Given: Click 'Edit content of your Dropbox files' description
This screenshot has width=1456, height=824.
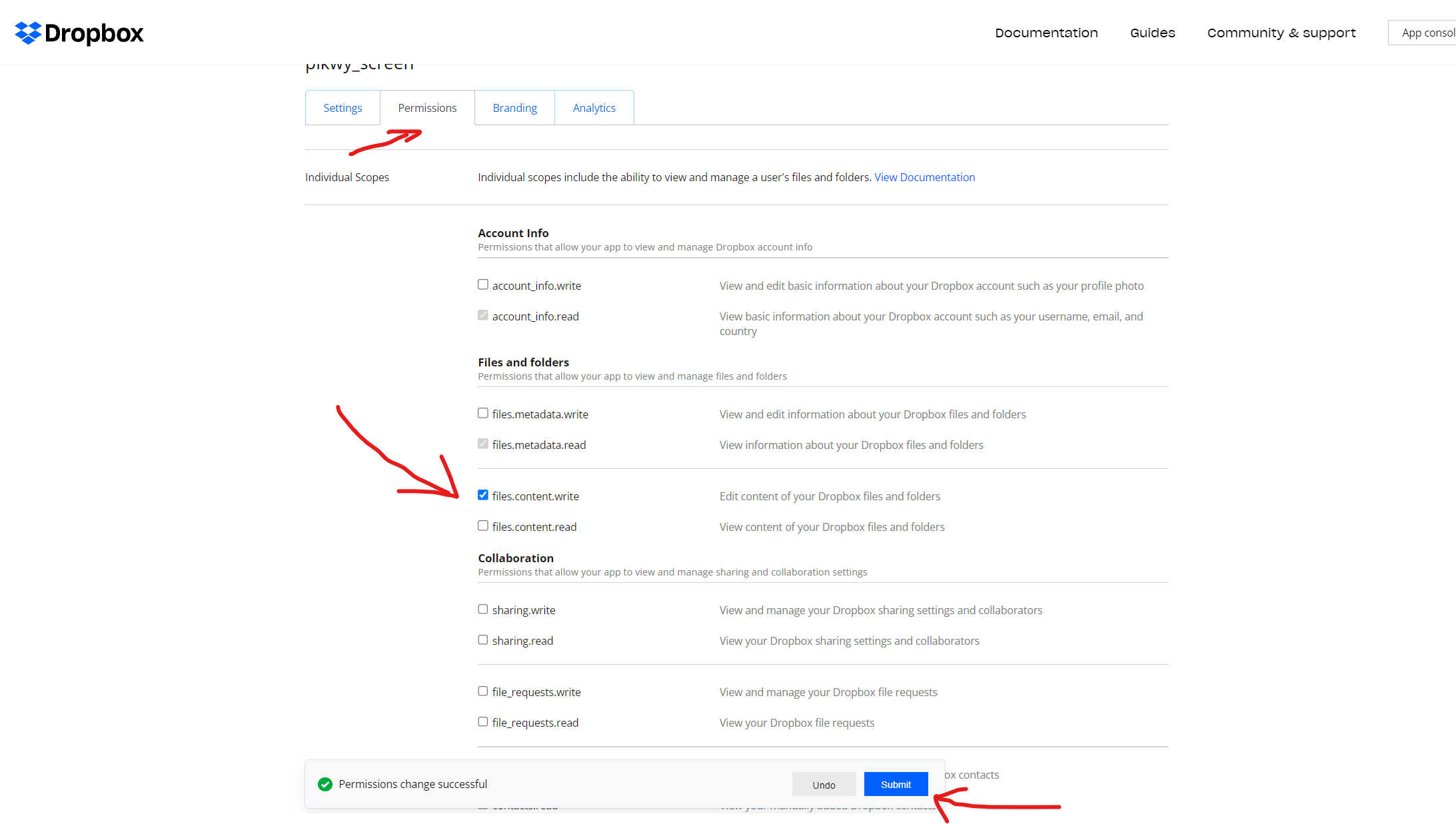Looking at the screenshot, I should [x=830, y=496].
